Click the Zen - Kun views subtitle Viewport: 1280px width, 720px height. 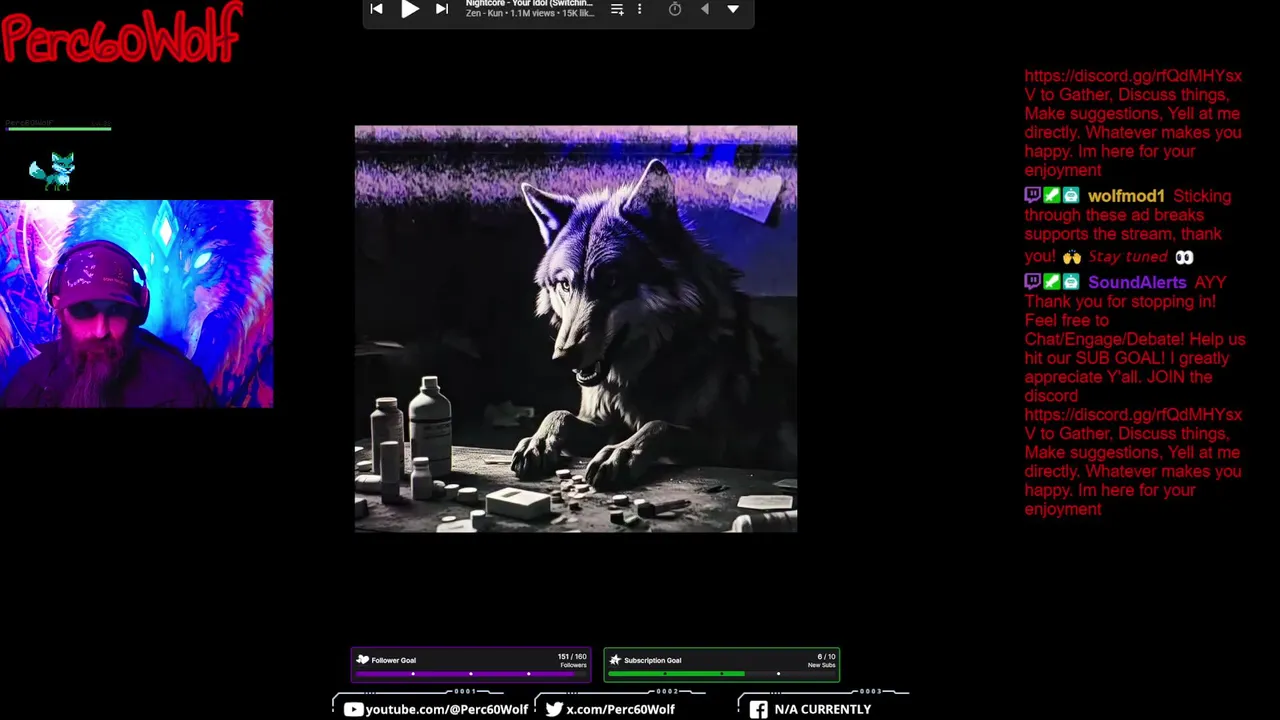pyautogui.click(x=529, y=14)
